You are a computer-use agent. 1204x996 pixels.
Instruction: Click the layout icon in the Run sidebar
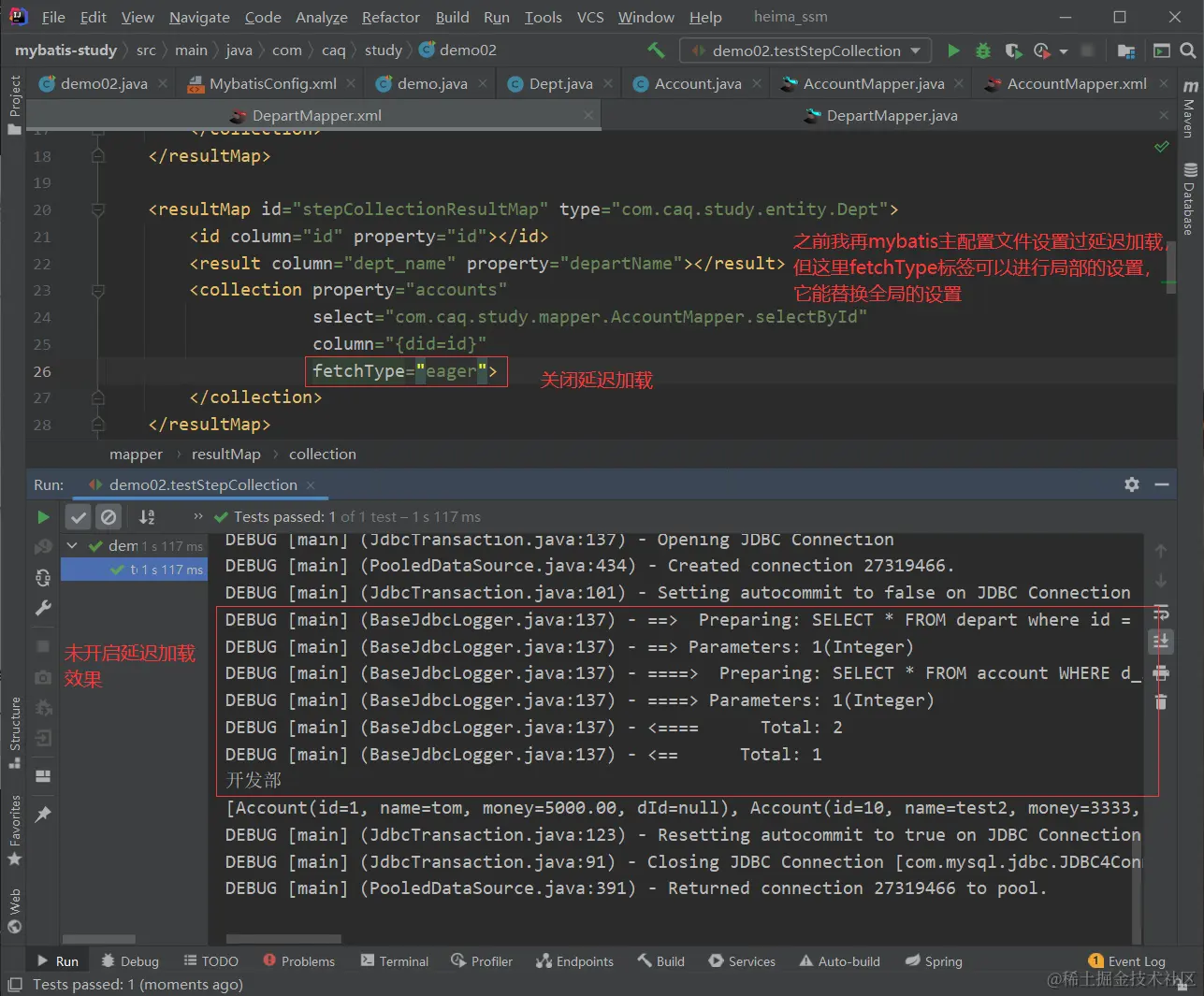pos(43,775)
